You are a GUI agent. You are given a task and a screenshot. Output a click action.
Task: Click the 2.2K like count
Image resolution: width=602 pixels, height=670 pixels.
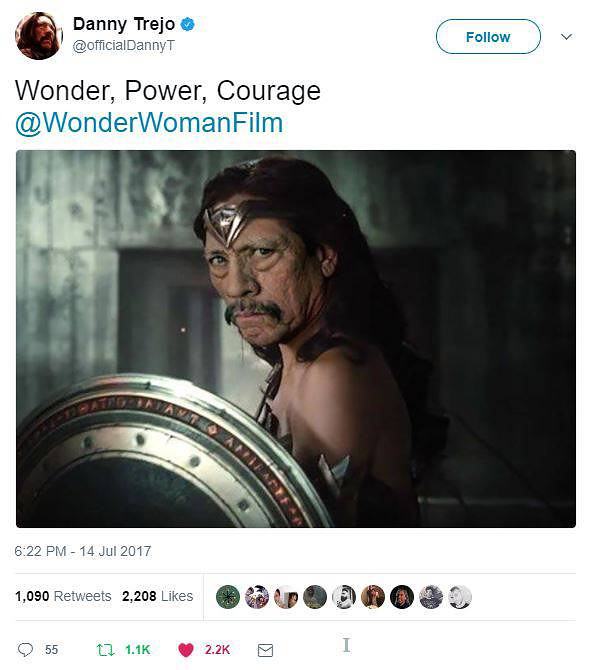tap(217, 650)
